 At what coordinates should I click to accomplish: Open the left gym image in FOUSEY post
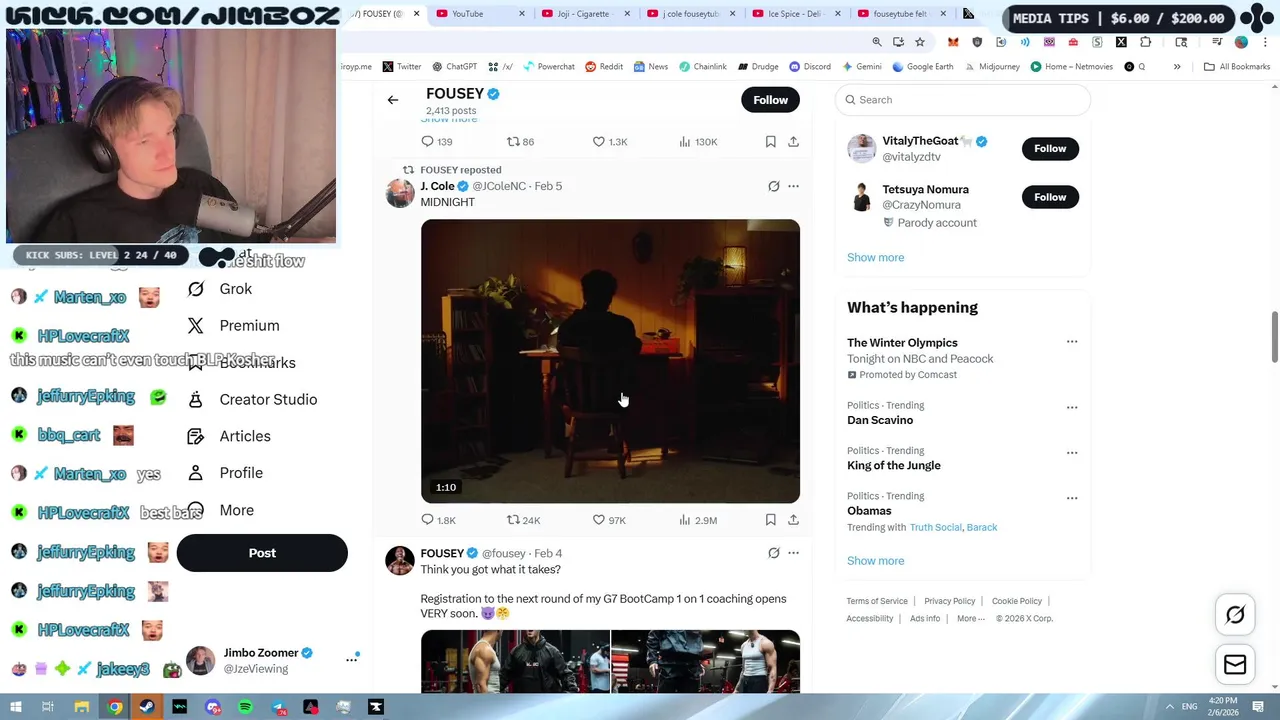pos(514,661)
